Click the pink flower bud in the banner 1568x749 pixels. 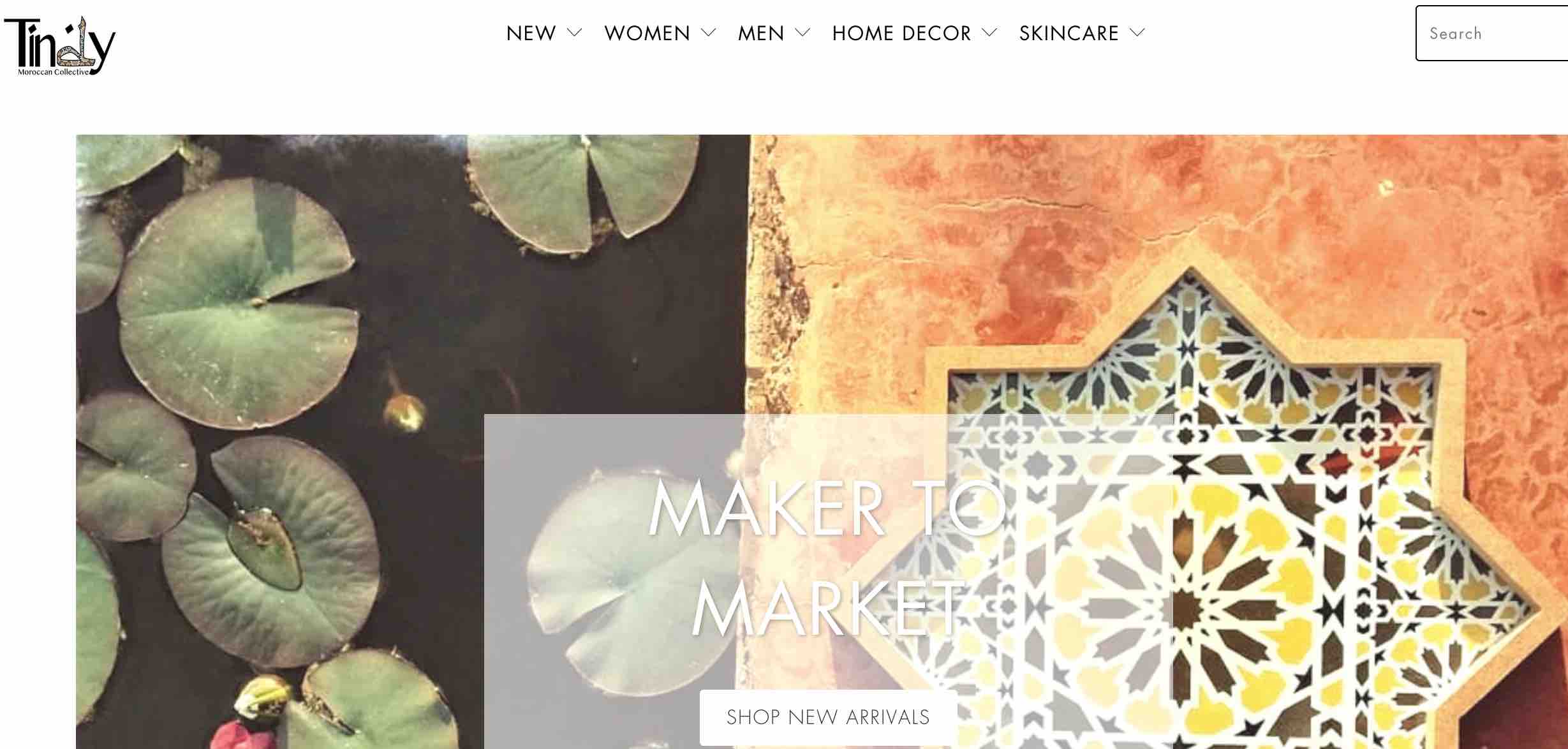[242, 736]
